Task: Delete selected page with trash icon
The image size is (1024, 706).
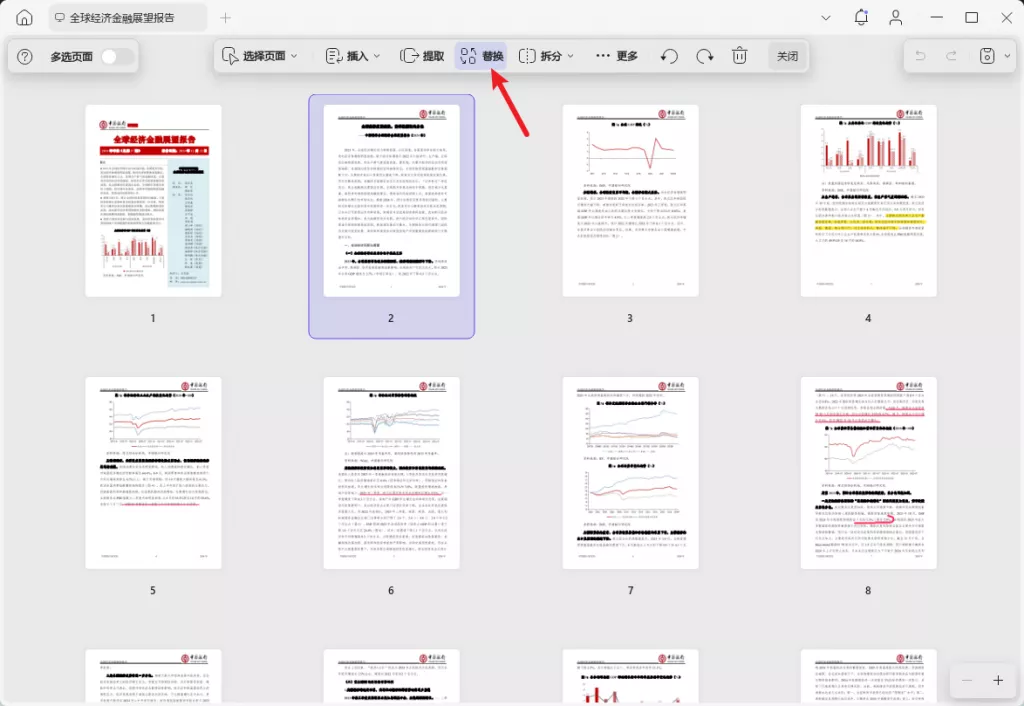Action: (x=739, y=56)
